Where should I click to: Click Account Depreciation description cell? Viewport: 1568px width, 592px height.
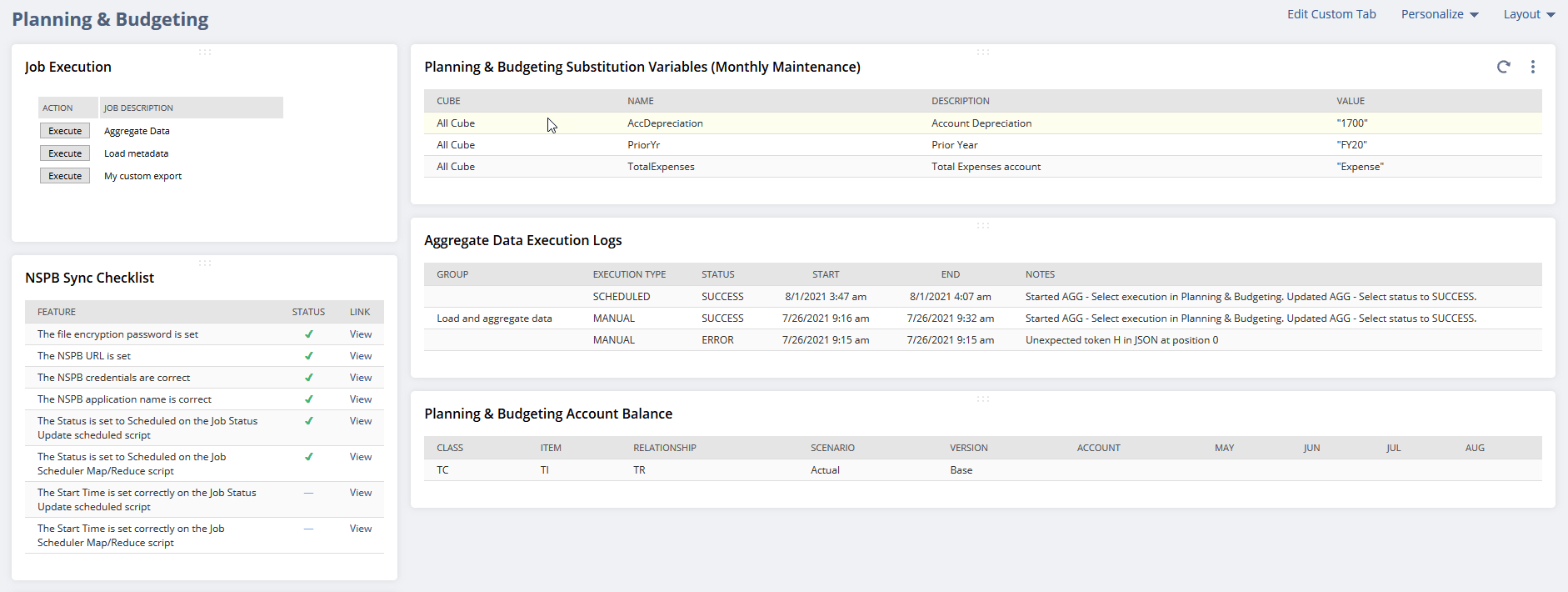981,123
